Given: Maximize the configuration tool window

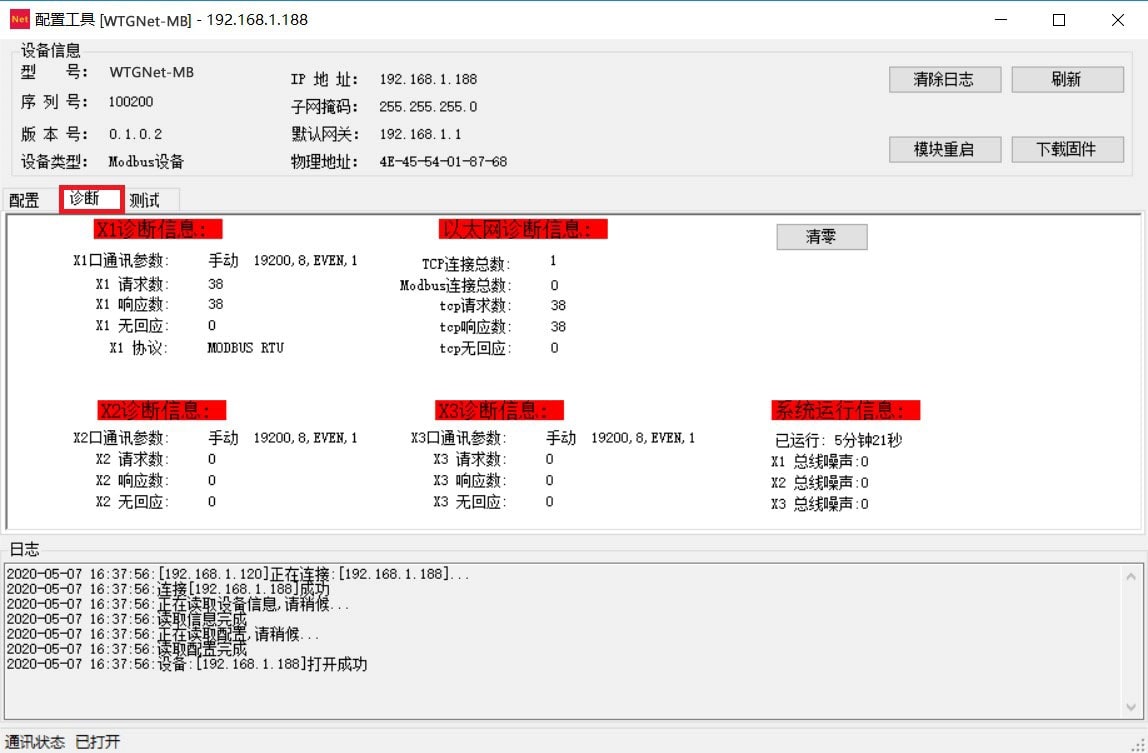Looking at the screenshot, I should click(1059, 20).
